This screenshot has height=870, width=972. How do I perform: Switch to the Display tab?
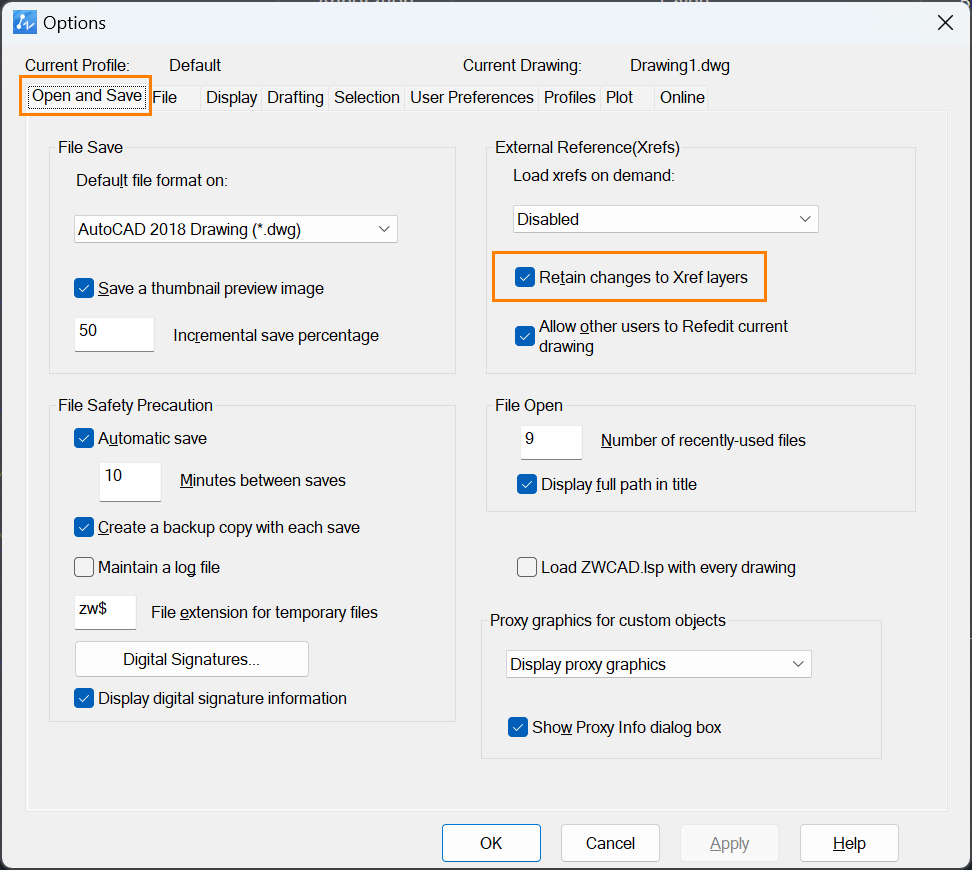coord(231,97)
